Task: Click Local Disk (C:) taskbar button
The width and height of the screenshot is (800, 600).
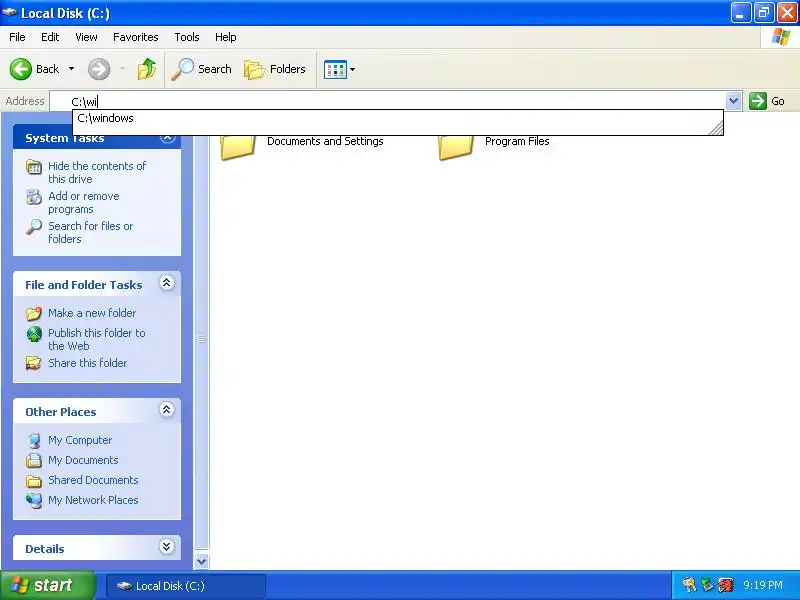Action: pos(186,586)
